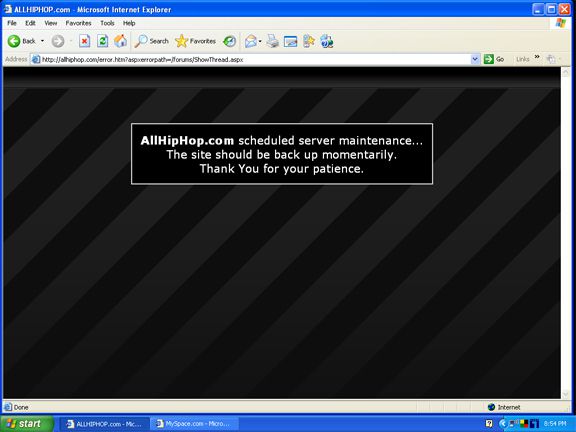Refresh the page with the green arrows icon
This screenshot has height=432, width=576.
click(102, 41)
